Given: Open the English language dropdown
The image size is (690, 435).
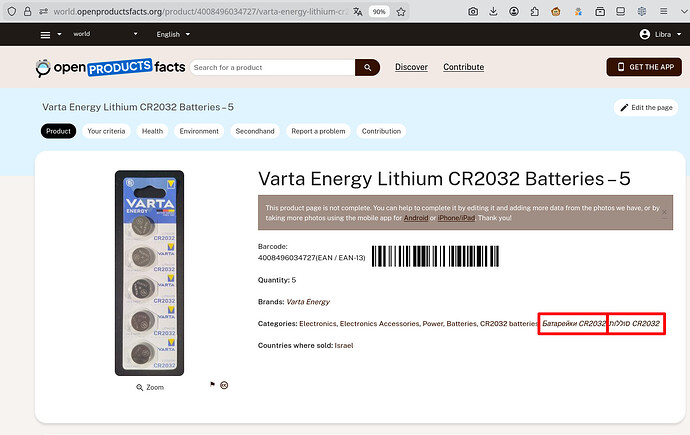Looking at the screenshot, I should (x=173, y=34).
